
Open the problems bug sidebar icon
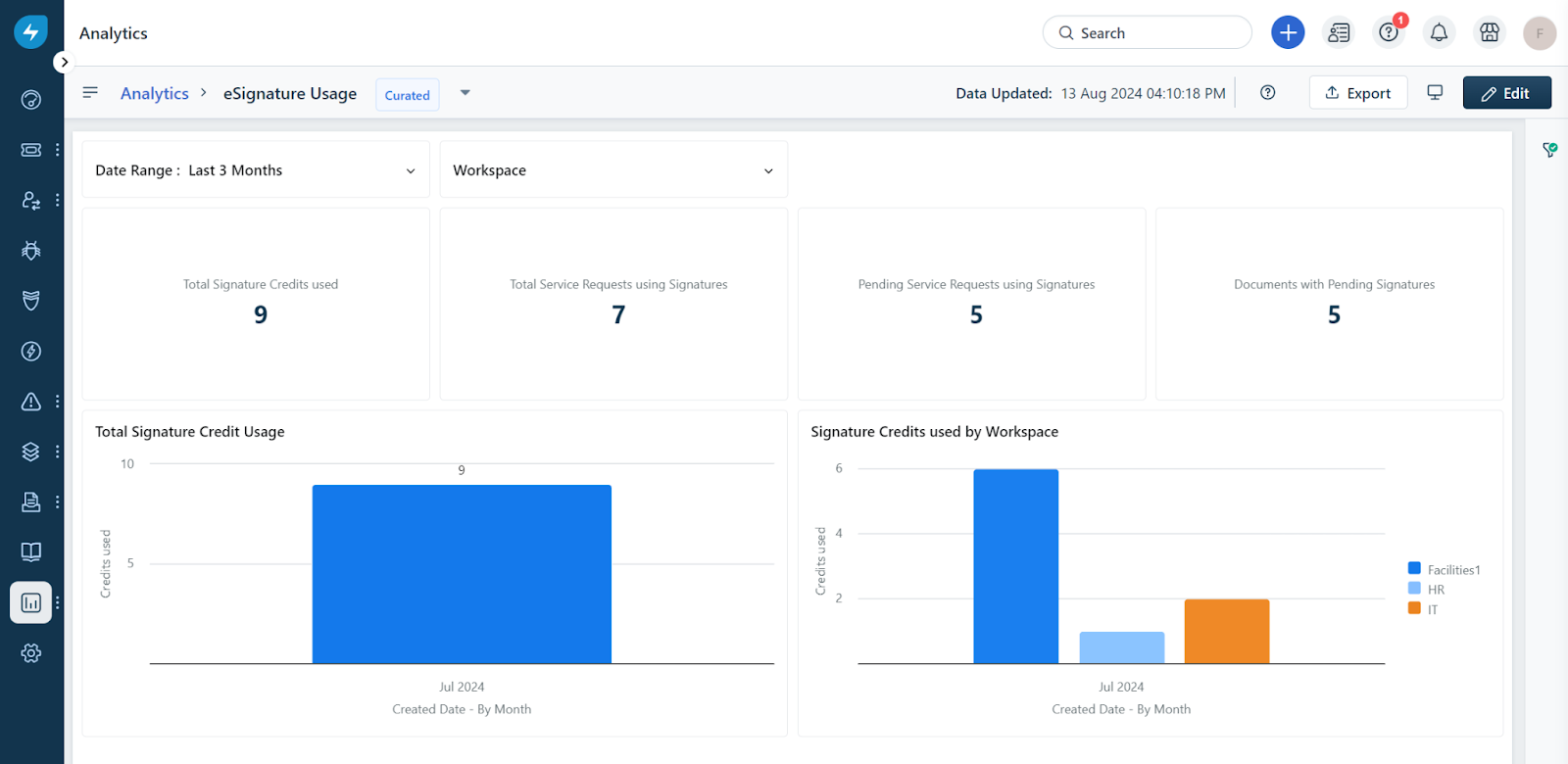(31, 251)
